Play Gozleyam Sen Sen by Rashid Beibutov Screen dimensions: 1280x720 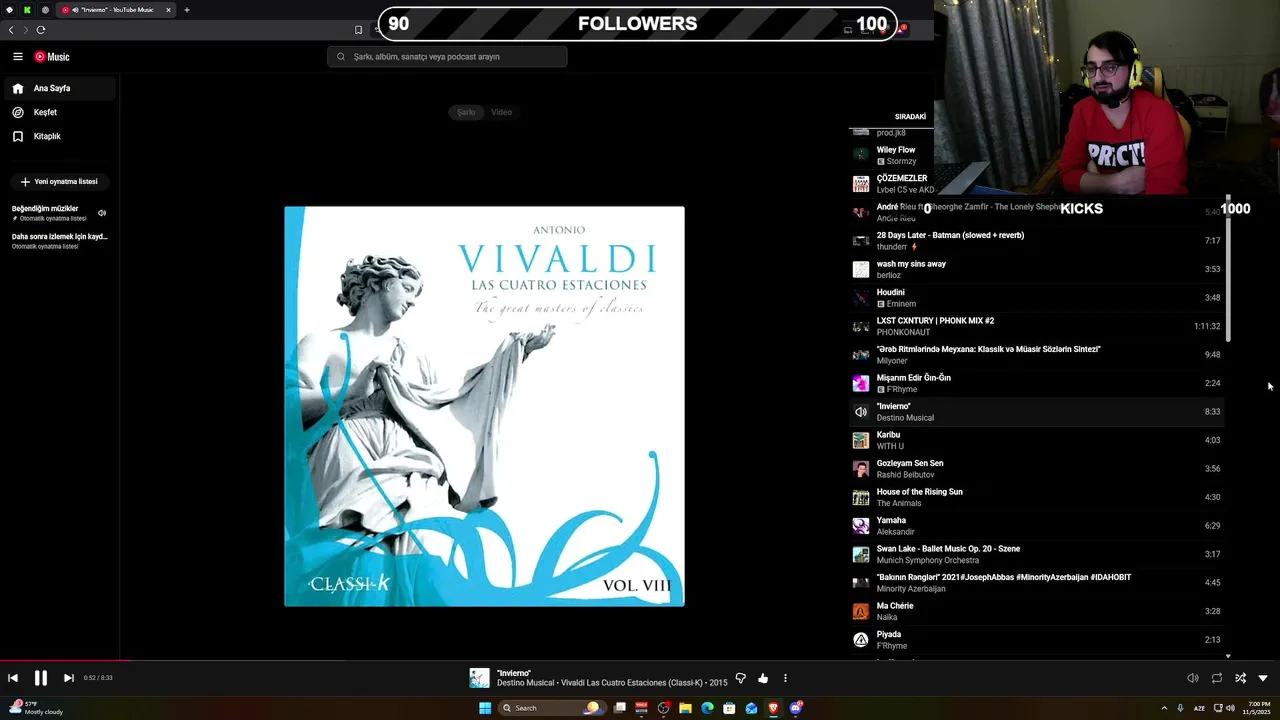click(x=1036, y=469)
